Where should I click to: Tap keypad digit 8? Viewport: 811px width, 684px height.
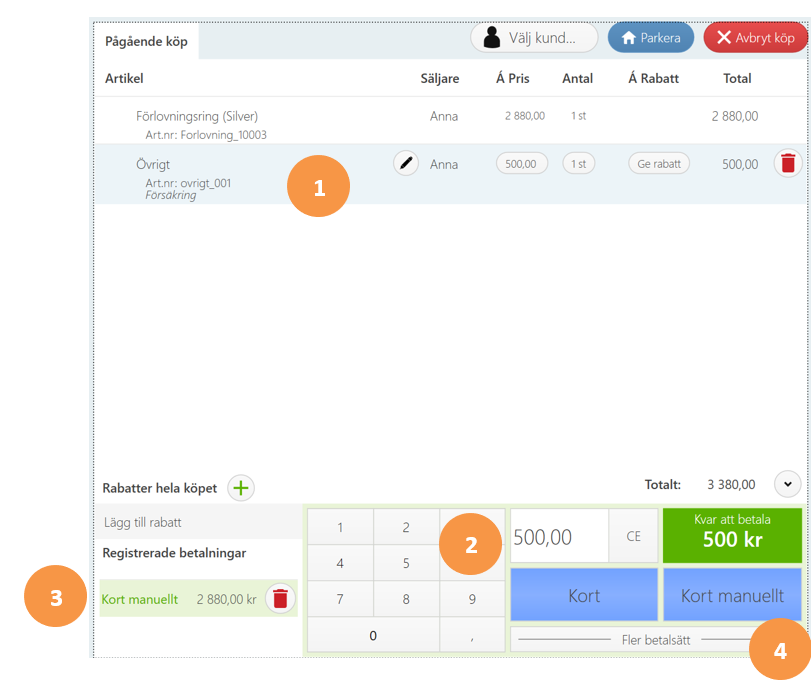tap(407, 599)
